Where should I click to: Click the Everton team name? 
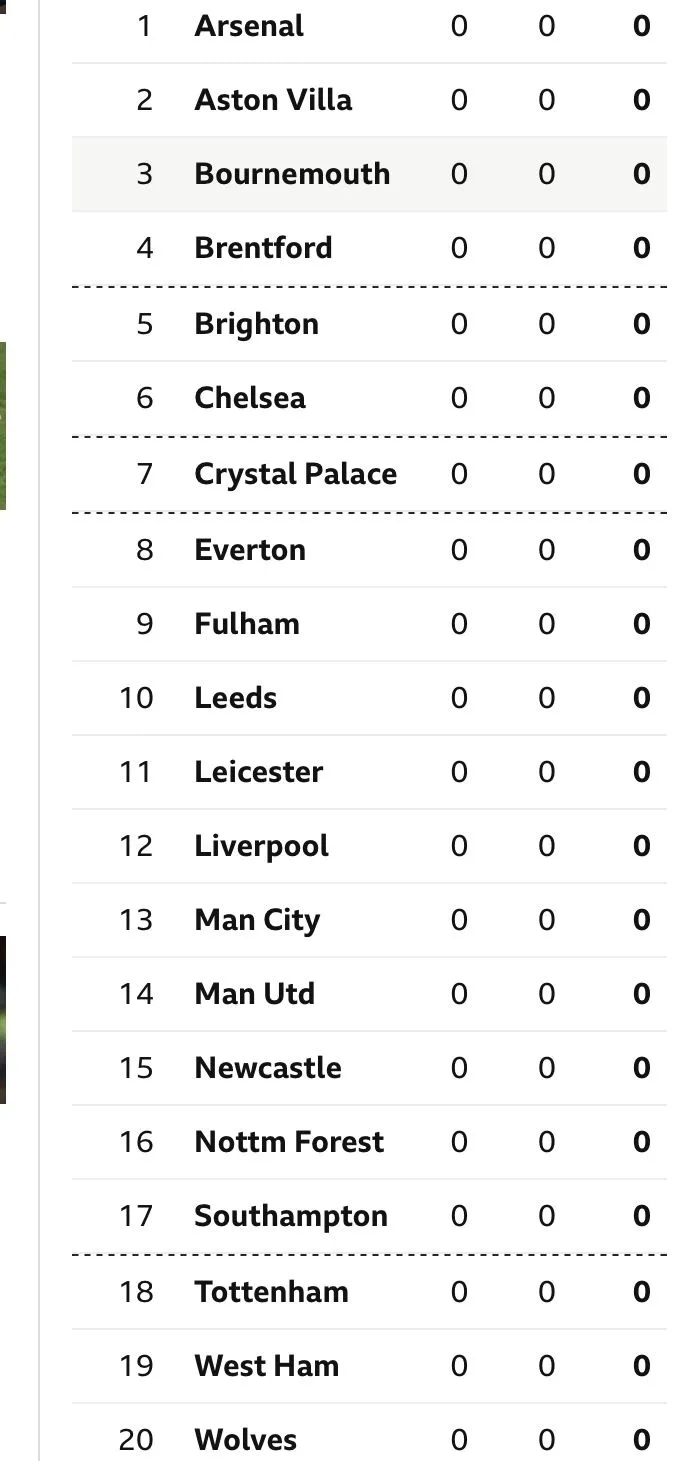tap(250, 550)
